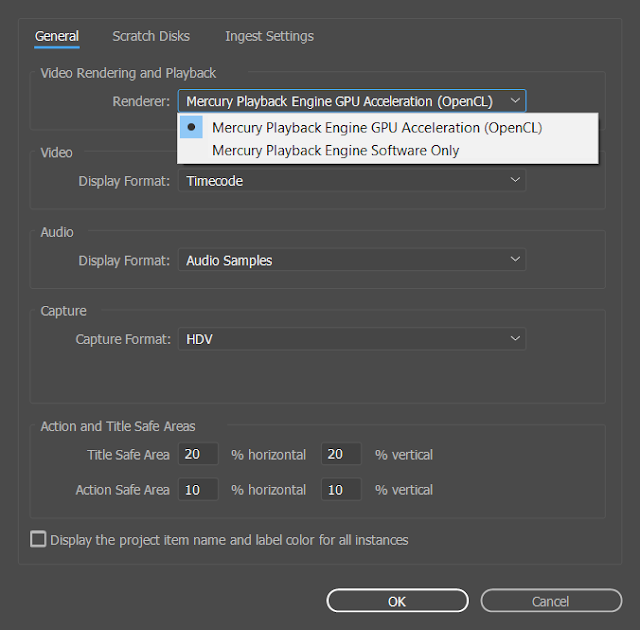Click Title Safe Area horizontal percentage field

coord(198,454)
